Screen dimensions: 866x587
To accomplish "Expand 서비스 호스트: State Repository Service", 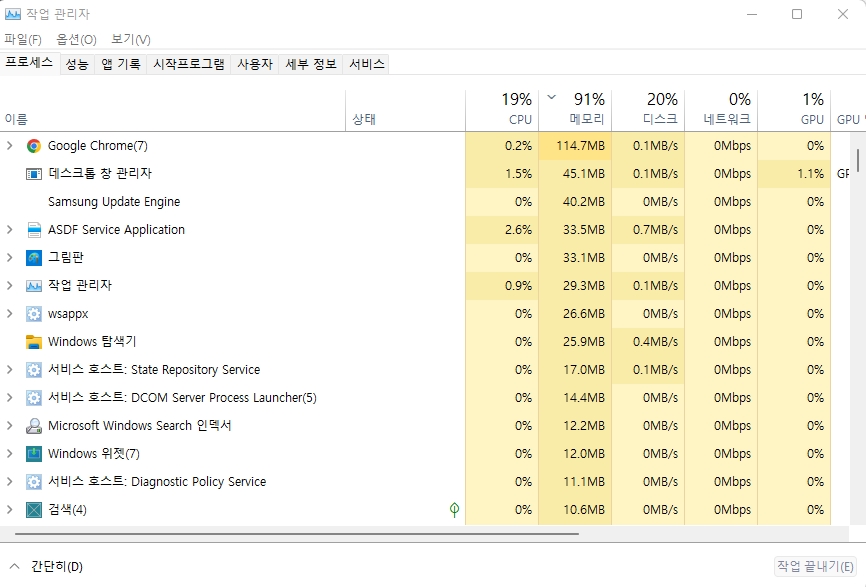I will coord(9,370).
